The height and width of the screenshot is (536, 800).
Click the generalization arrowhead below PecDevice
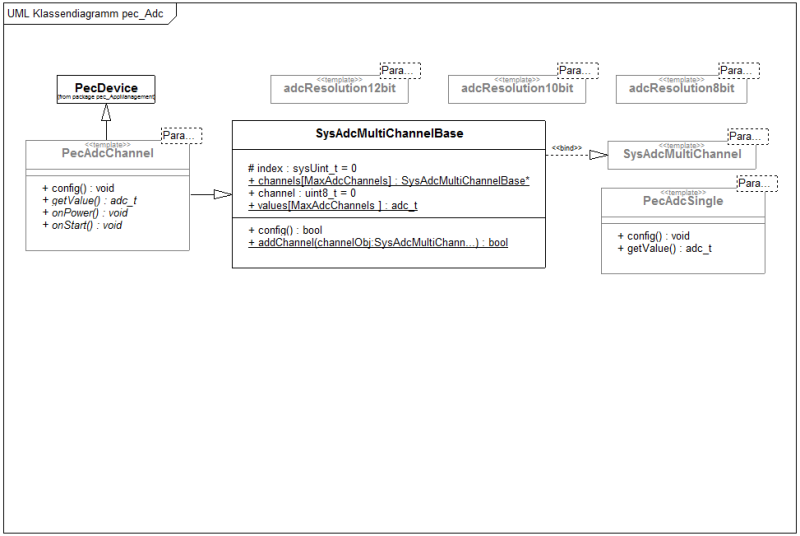[x=106, y=112]
